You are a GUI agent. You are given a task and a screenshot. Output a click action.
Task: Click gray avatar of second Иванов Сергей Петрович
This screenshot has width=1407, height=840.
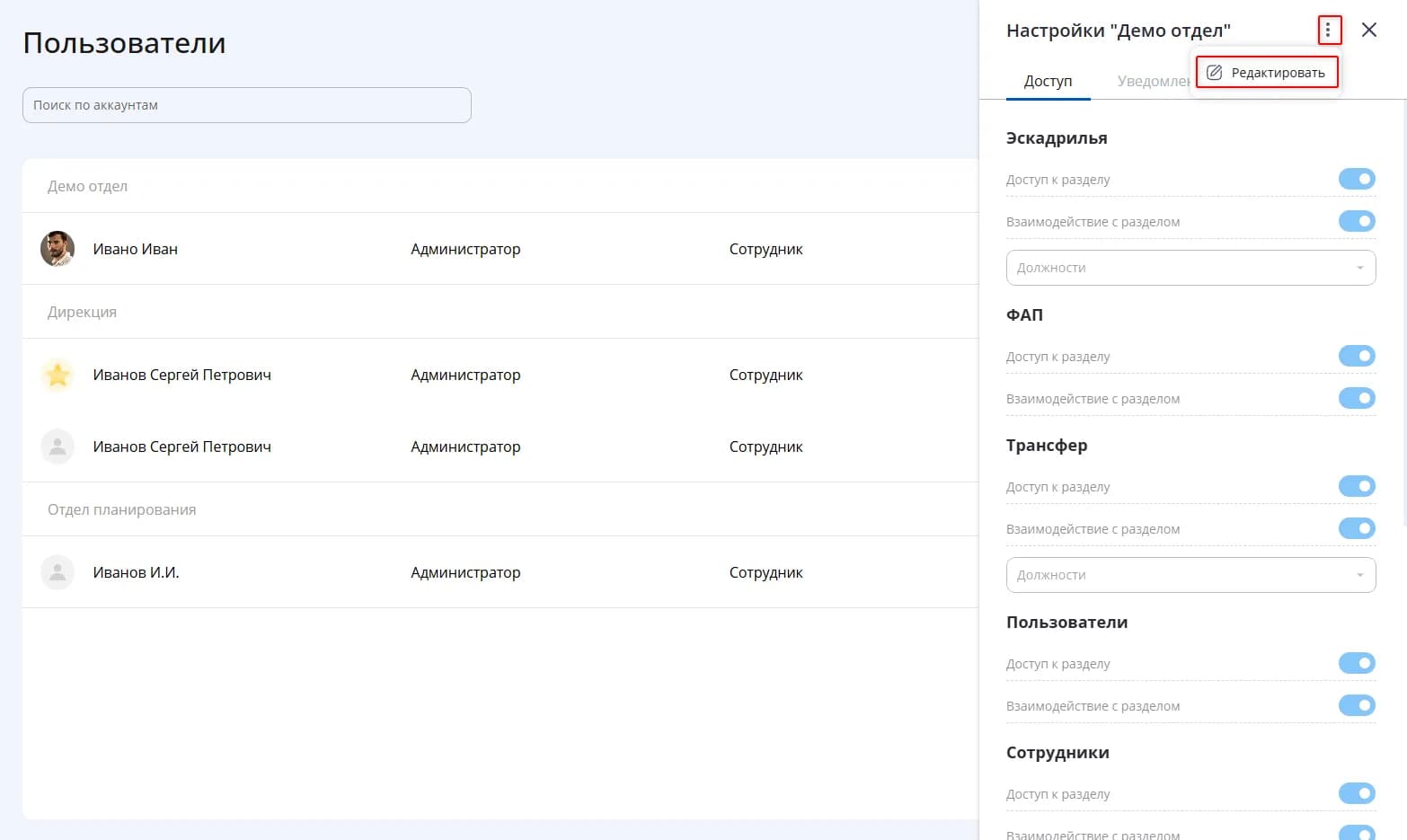click(58, 447)
